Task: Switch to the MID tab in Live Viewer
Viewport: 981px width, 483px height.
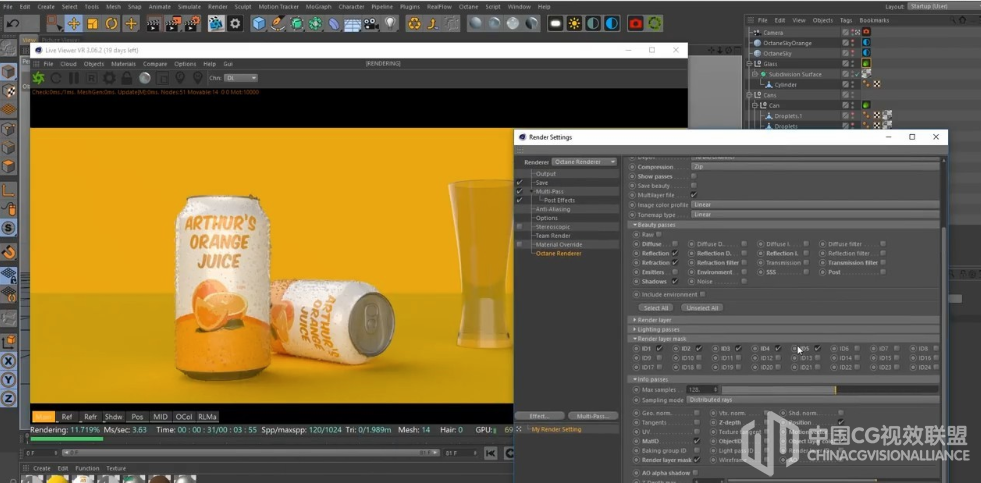Action: coord(160,417)
